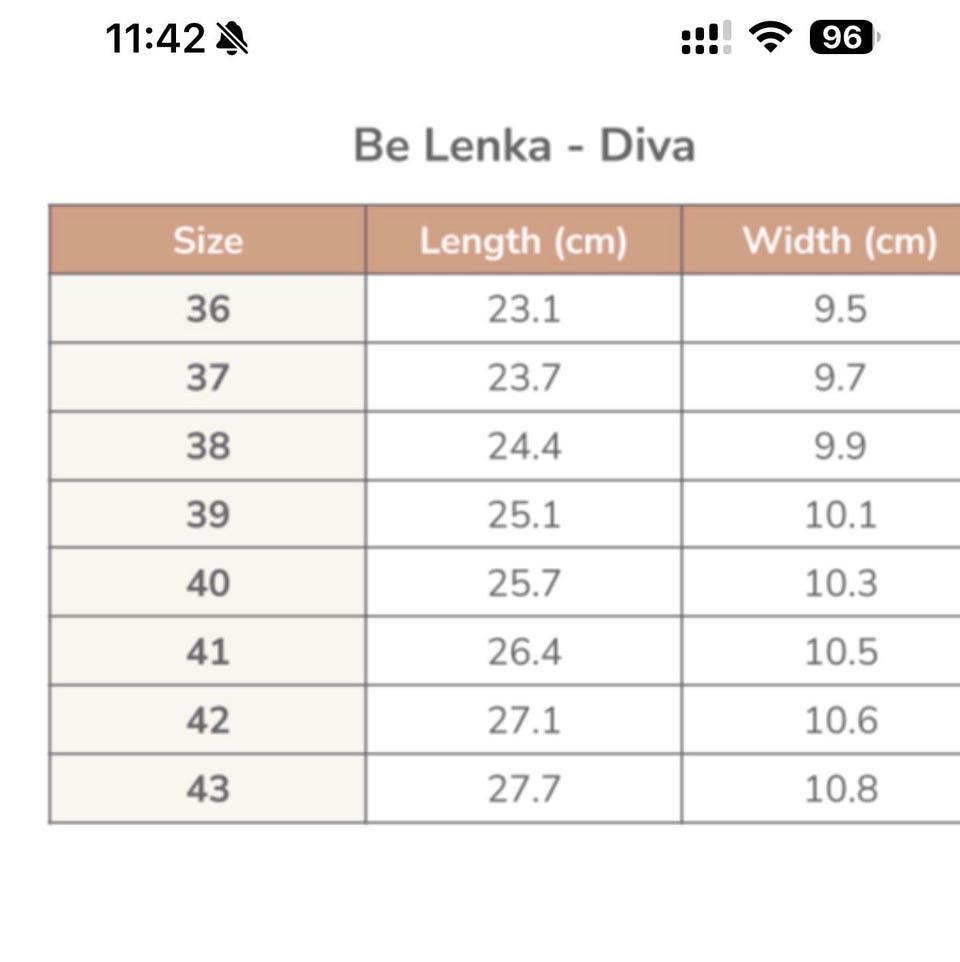Viewport: 960px width, 962px height.
Task: Select the size 40 cell
Action: [x=208, y=583]
